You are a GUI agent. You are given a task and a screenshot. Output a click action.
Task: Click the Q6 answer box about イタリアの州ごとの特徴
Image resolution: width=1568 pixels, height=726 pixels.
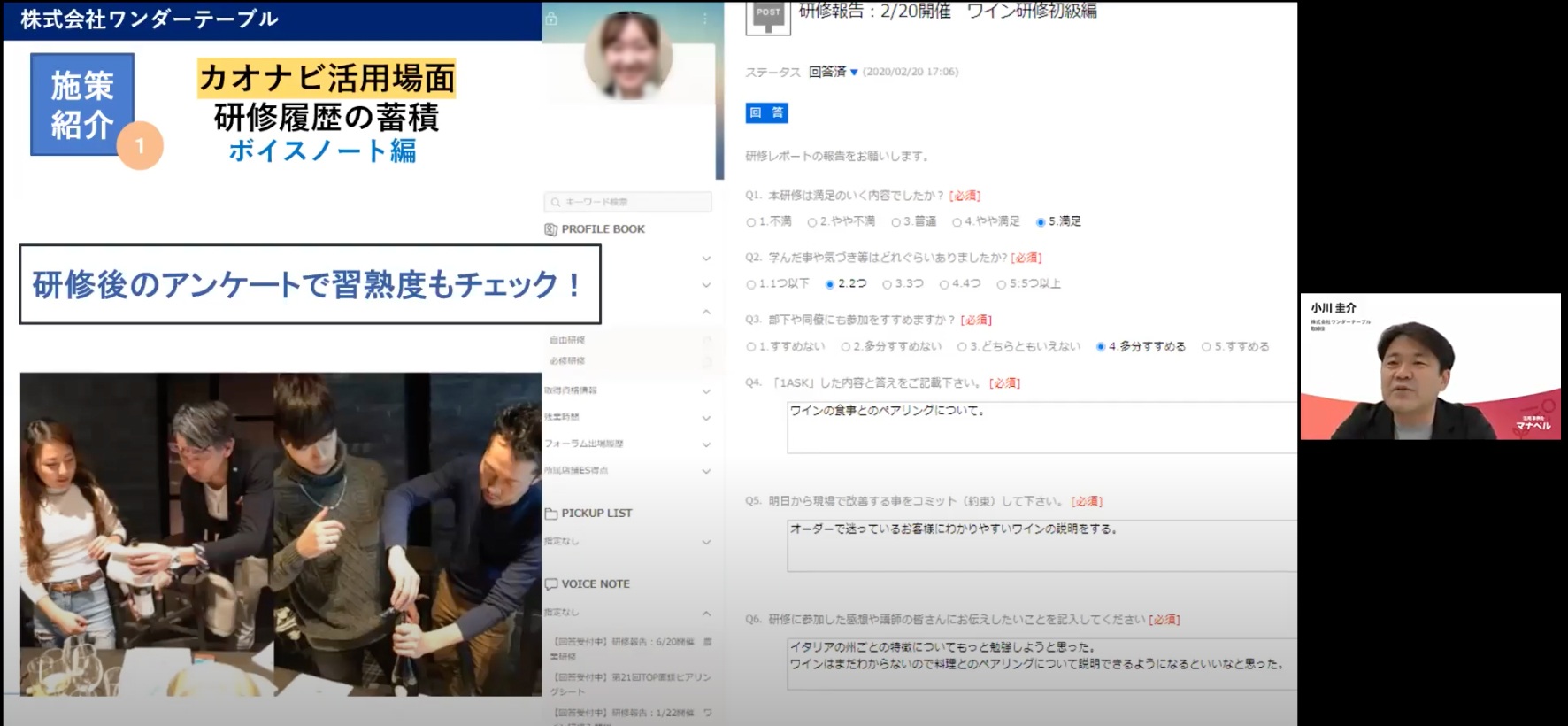coord(1041,664)
